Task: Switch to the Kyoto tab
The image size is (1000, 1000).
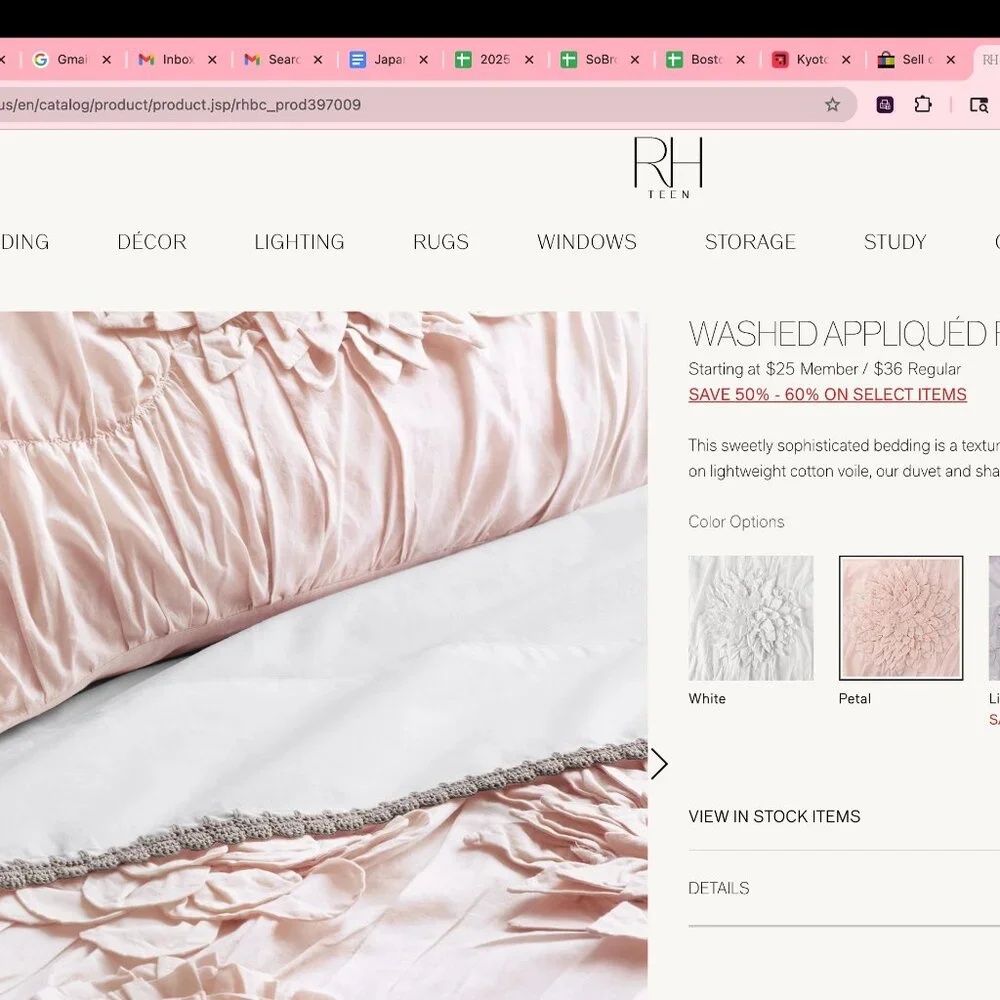Action: coord(800,59)
